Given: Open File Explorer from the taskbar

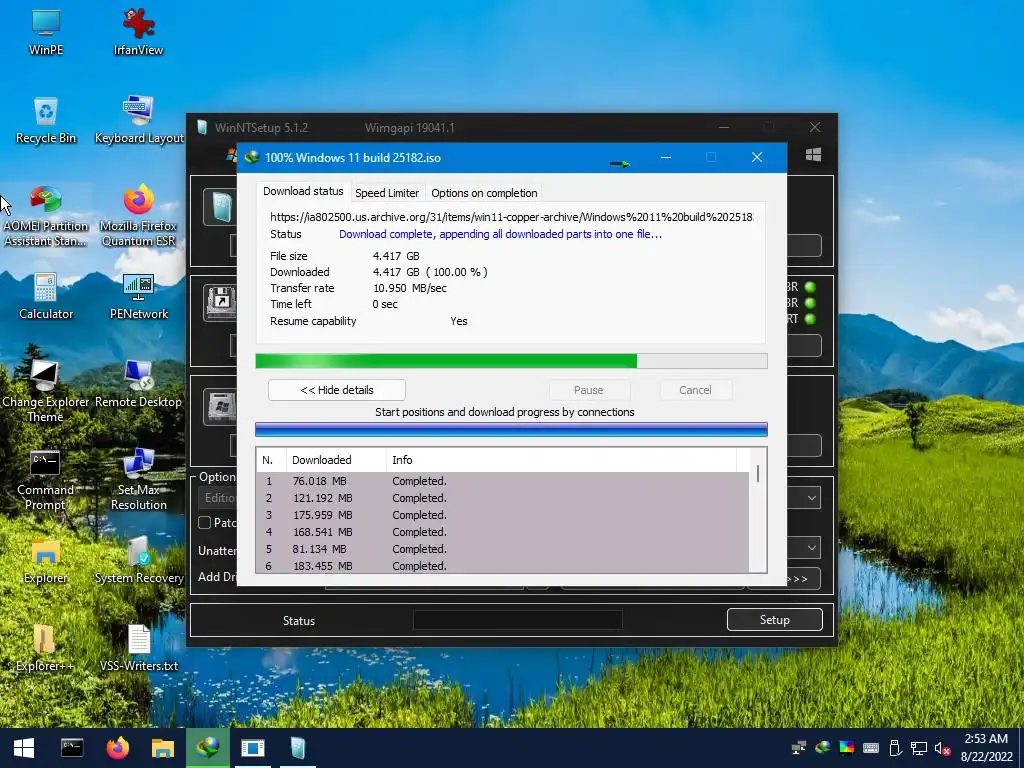Looking at the screenshot, I should pyautogui.click(x=163, y=748).
